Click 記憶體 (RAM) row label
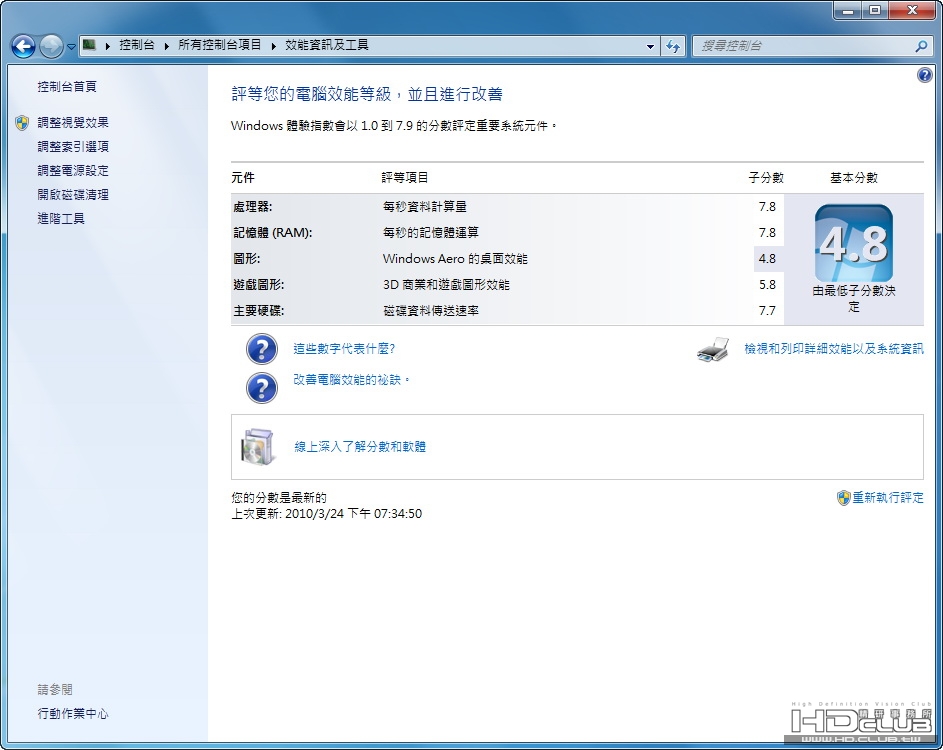The height and width of the screenshot is (750, 943). click(272, 233)
